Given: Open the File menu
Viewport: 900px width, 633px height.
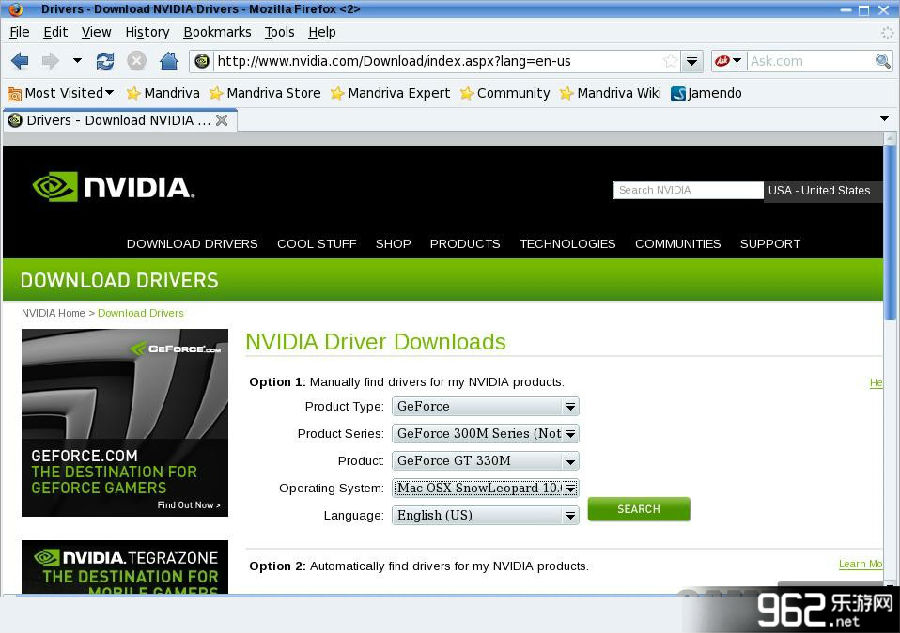Looking at the screenshot, I should point(19,32).
